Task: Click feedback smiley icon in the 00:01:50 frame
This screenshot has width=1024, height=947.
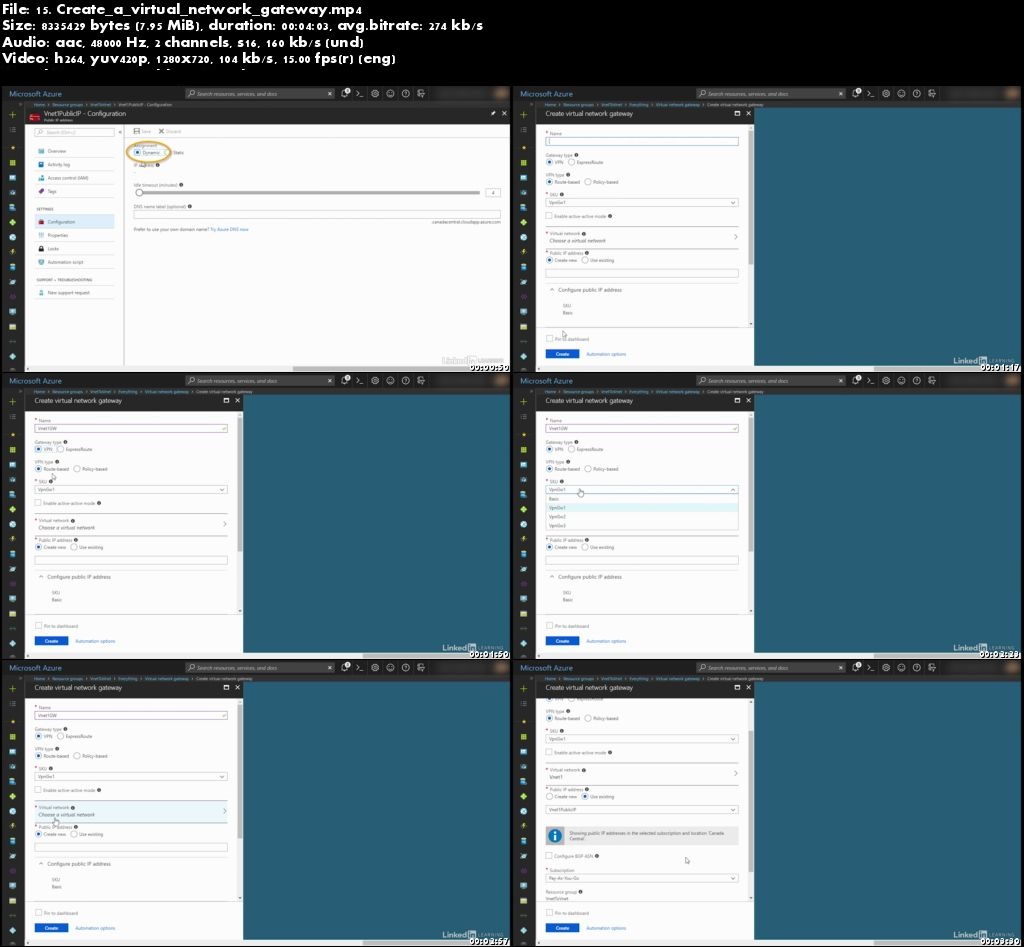Action: coord(391,381)
